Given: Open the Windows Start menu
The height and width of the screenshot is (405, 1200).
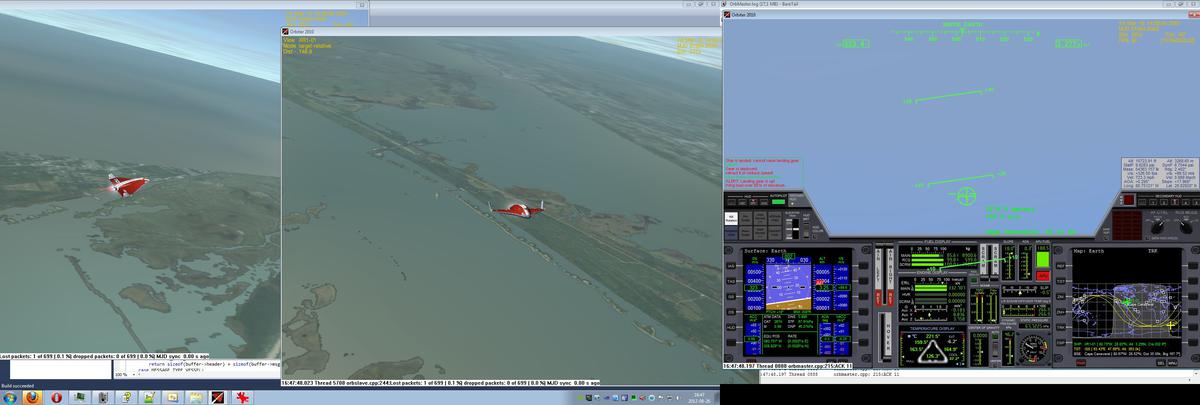Looking at the screenshot, I should [x=10, y=397].
